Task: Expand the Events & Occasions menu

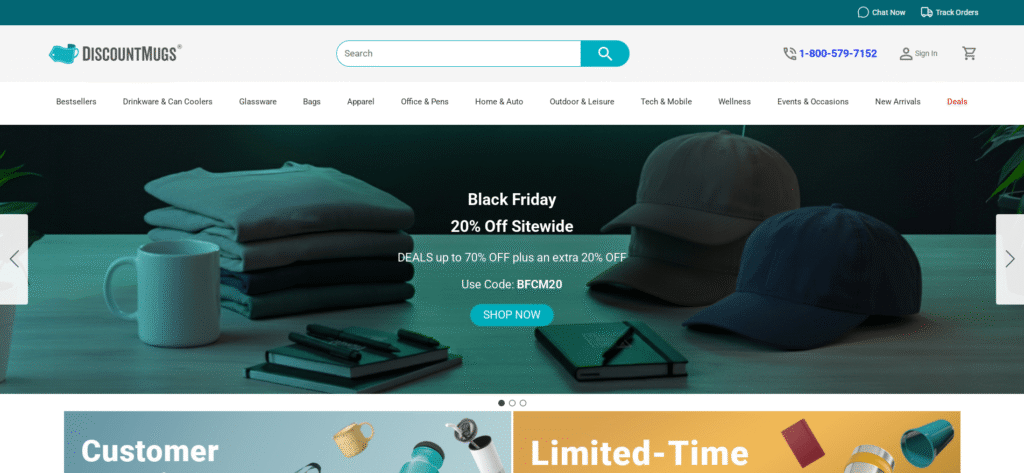Action: (812, 102)
